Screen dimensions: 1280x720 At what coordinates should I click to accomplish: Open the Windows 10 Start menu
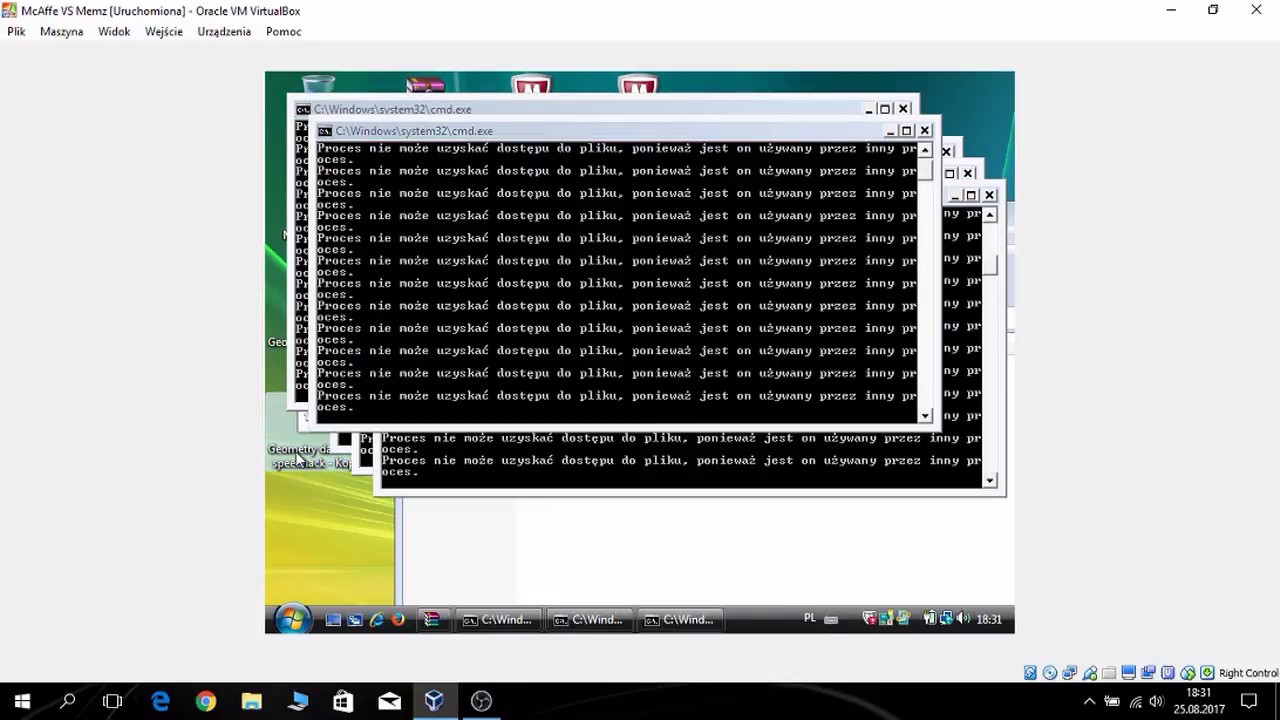click(x=22, y=701)
